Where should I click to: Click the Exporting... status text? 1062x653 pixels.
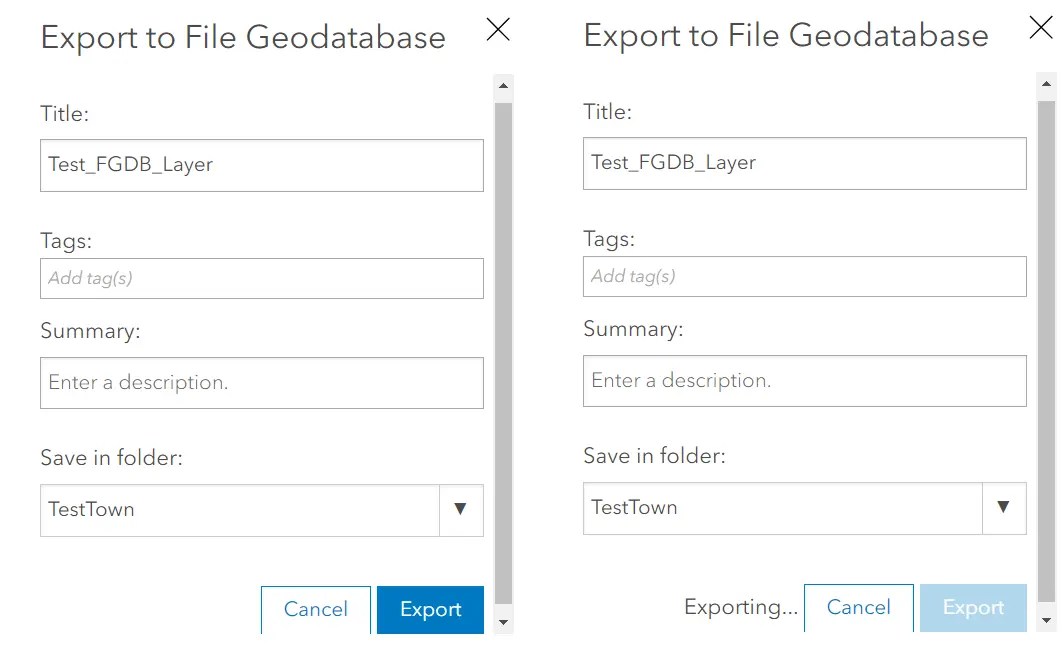point(741,607)
